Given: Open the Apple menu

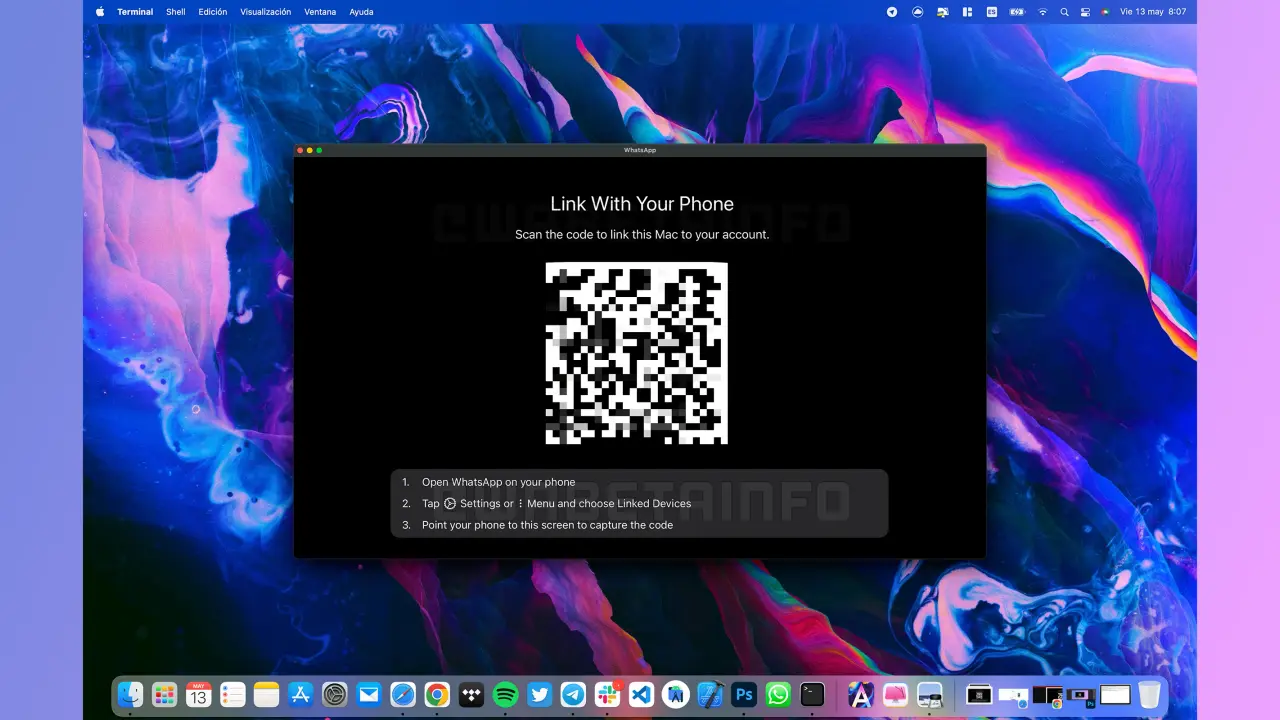Looking at the screenshot, I should click(99, 12).
